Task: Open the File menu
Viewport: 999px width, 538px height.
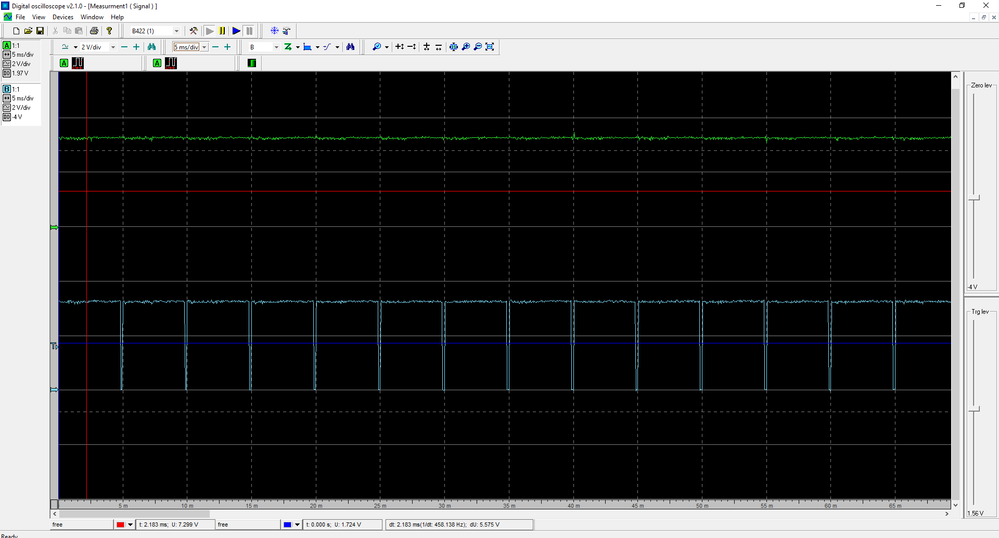Action: coord(20,17)
